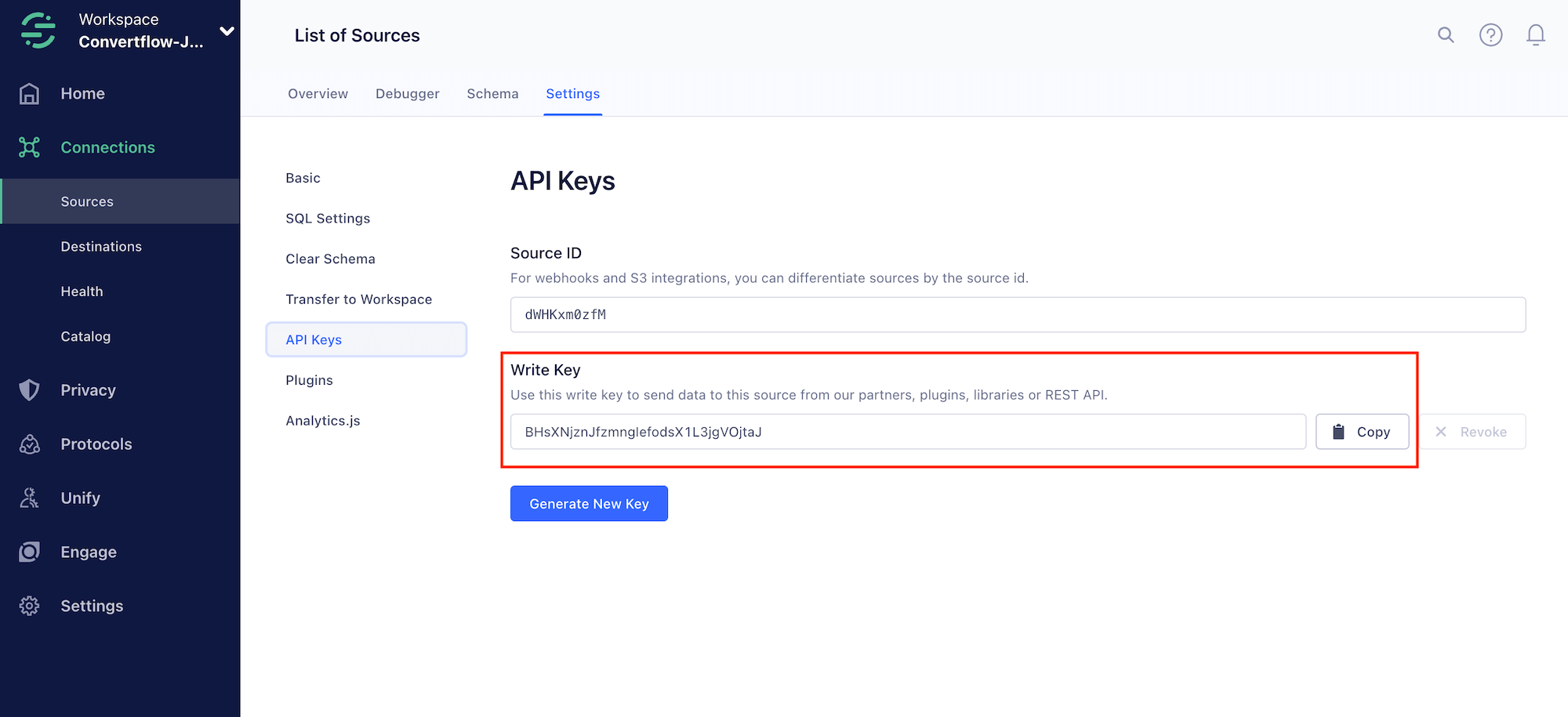The image size is (1568, 717).
Task: Click the Source ID field
Action: click(1018, 314)
